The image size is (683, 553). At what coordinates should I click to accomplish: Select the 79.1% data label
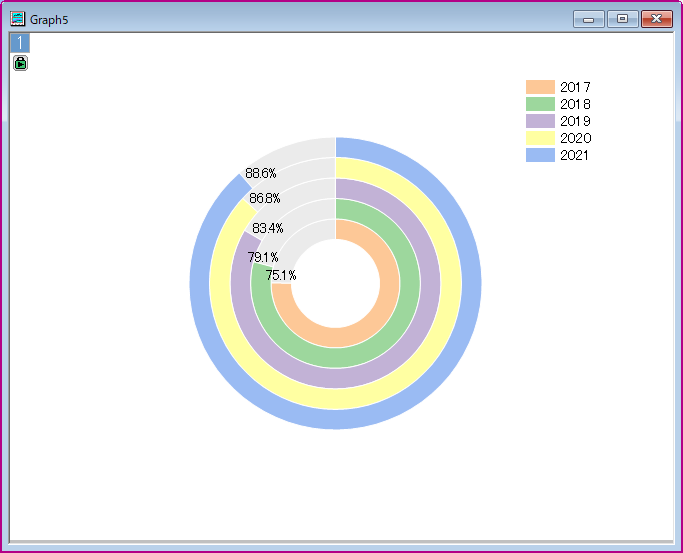click(x=263, y=257)
